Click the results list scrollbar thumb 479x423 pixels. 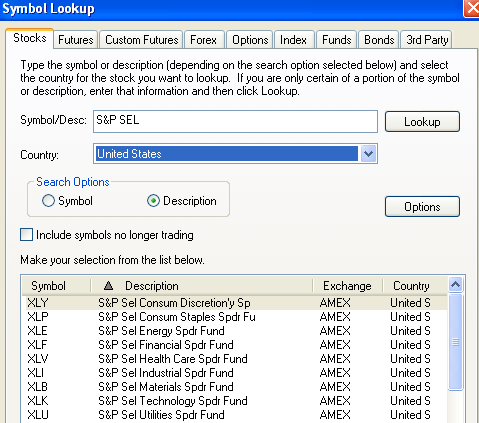pos(456,342)
